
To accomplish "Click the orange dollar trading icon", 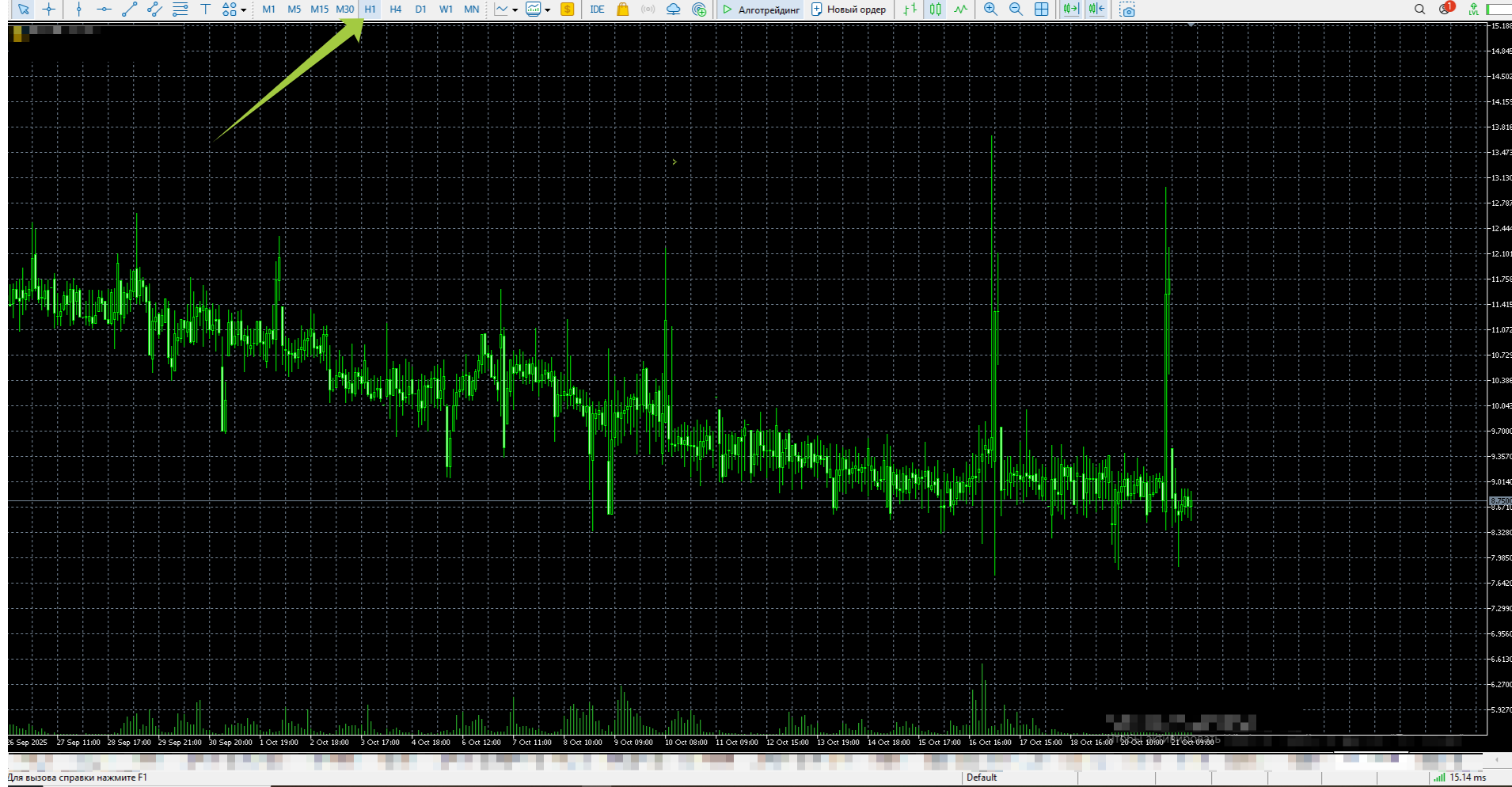I will (x=567, y=10).
